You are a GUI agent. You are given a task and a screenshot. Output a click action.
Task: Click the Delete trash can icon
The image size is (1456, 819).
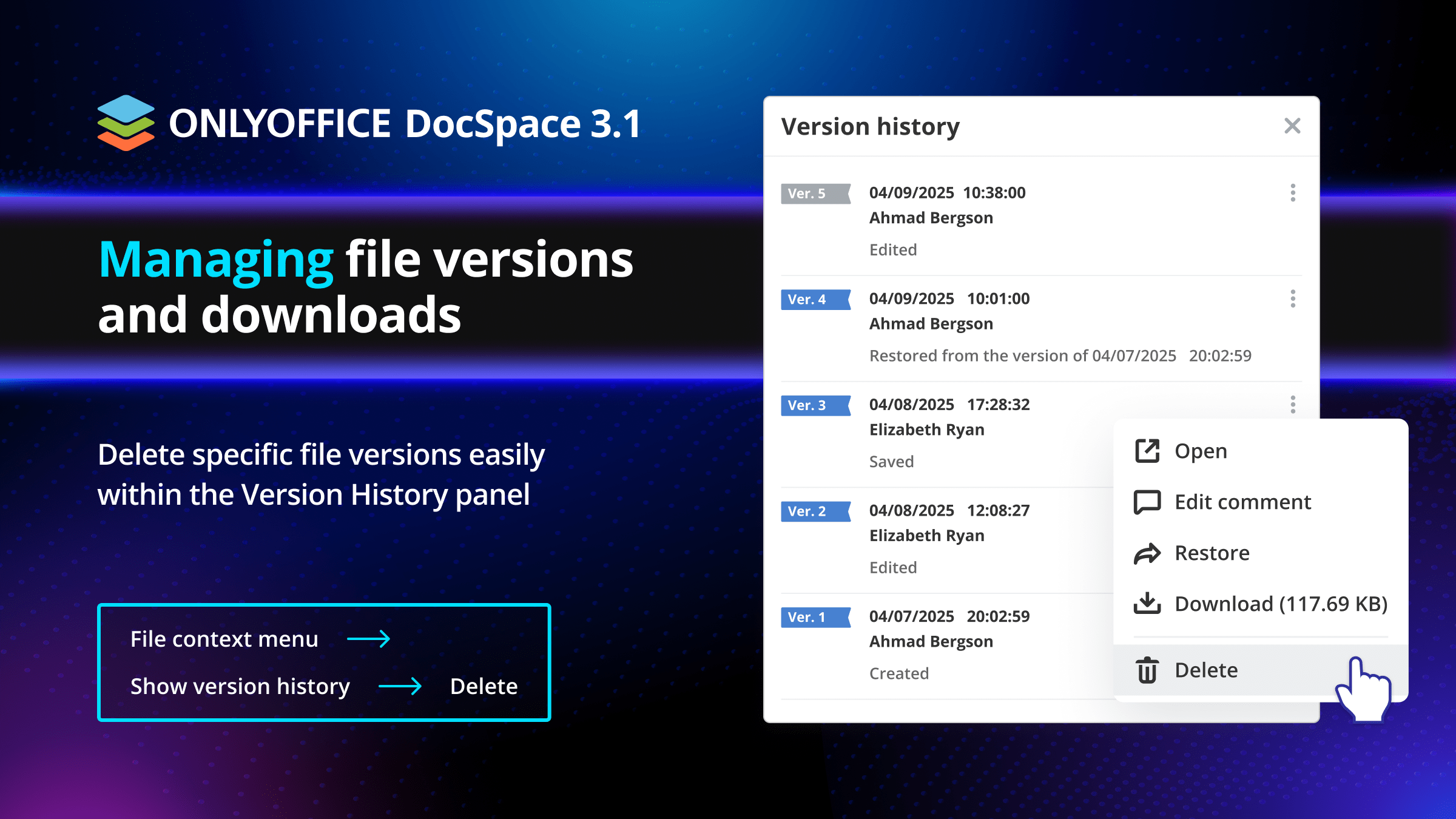click(x=1147, y=670)
